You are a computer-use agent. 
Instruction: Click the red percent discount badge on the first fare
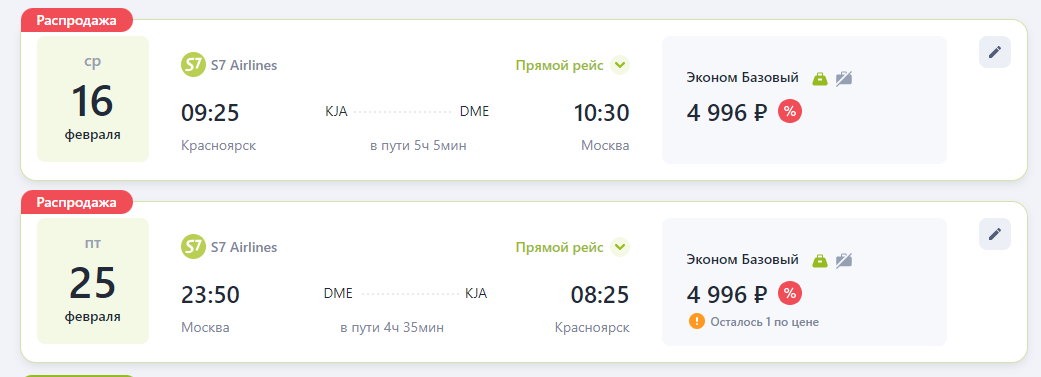[789, 112]
